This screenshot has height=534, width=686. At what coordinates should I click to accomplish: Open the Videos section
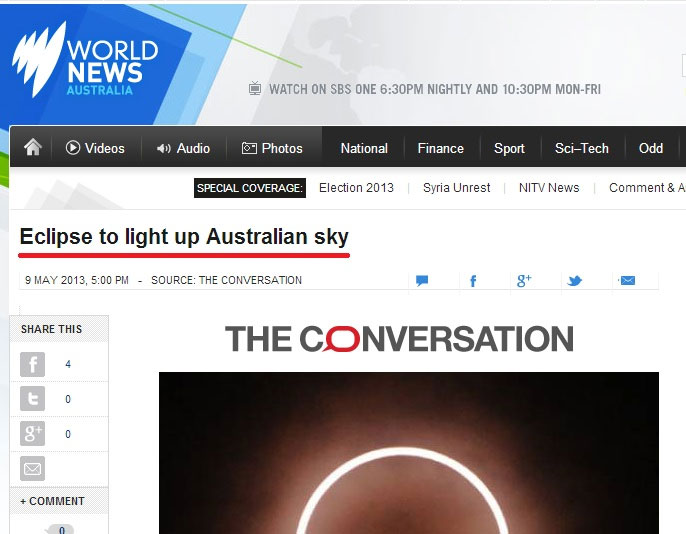[x=95, y=148]
